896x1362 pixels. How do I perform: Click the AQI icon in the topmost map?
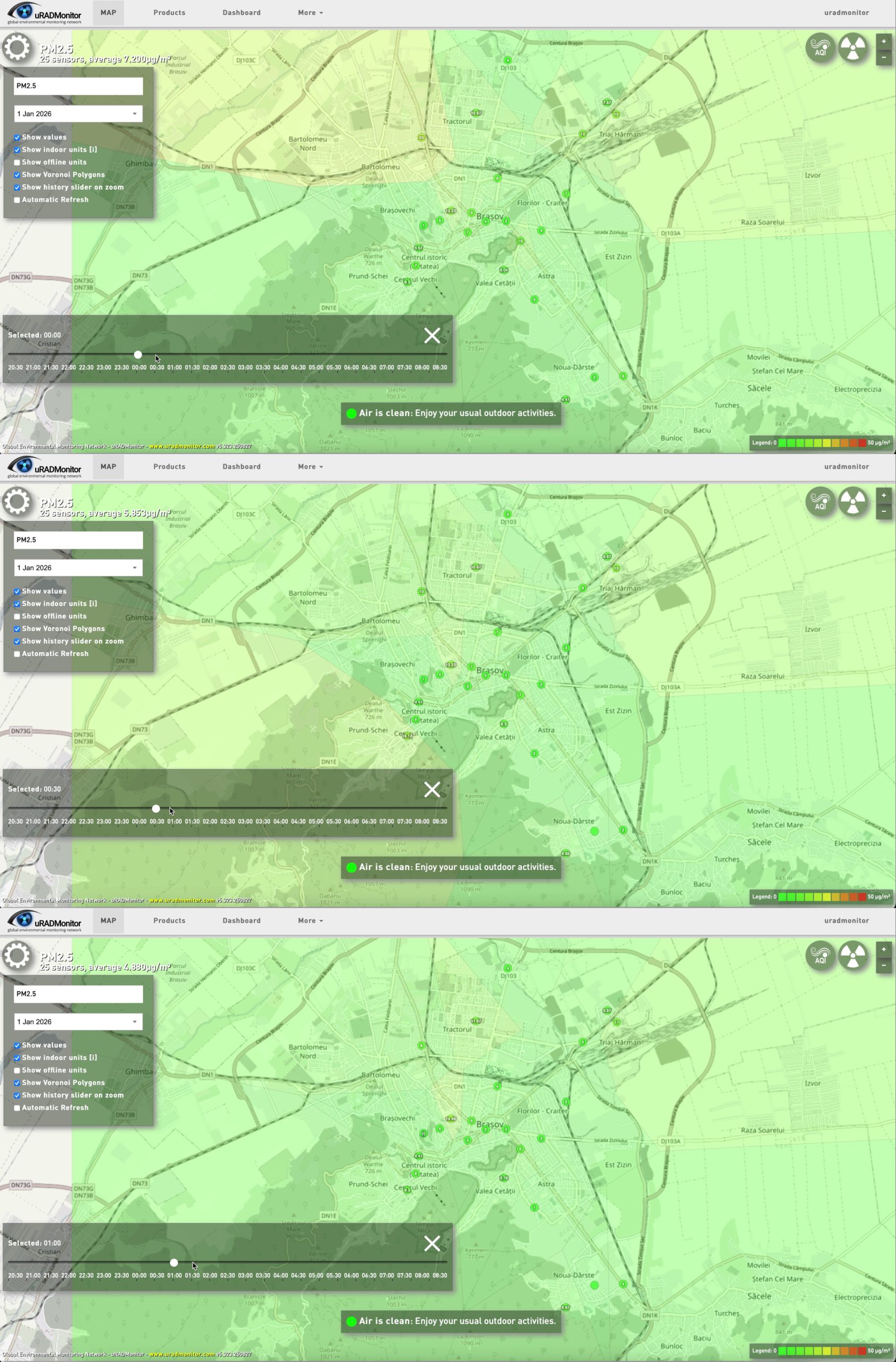click(x=820, y=47)
